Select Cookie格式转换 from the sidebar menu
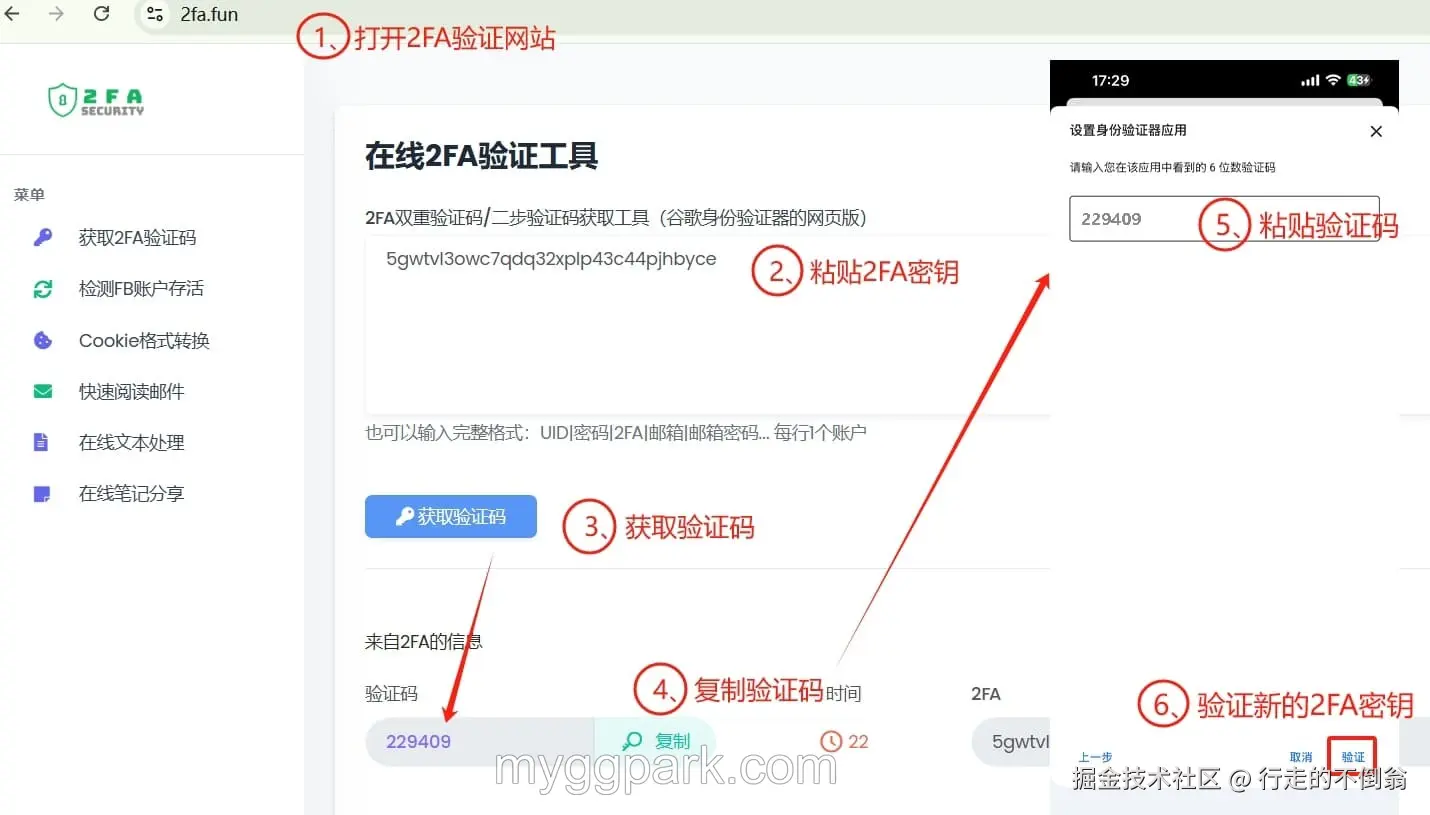The image size is (1430, 815). coord(144,340)
